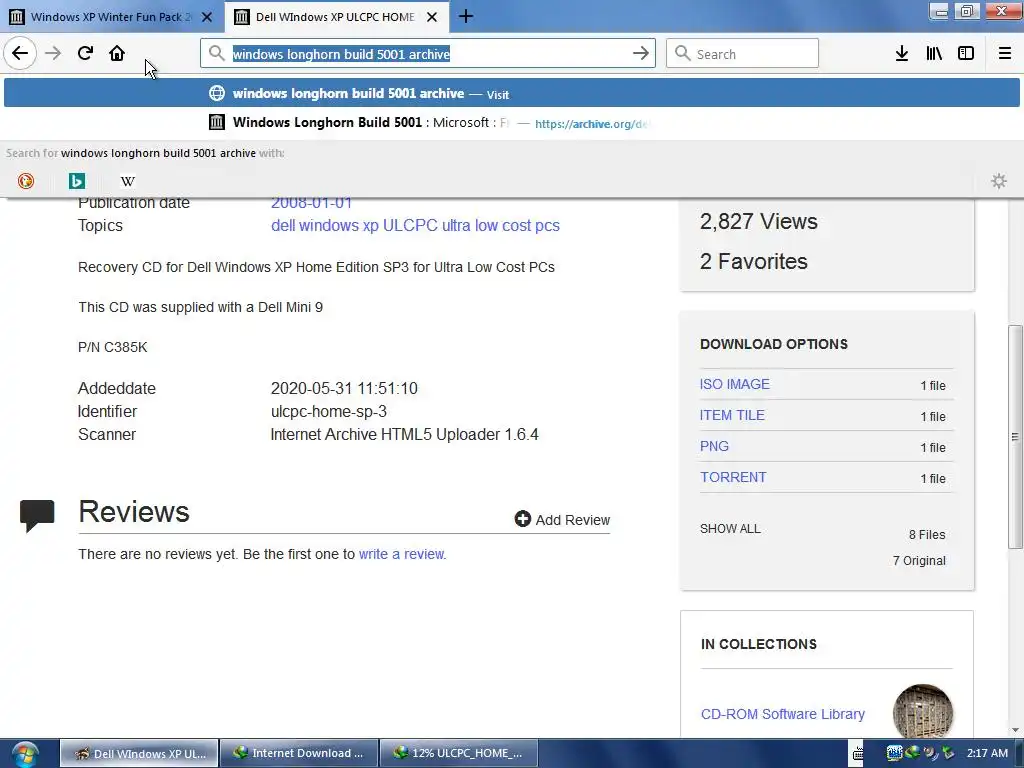Click the '7 Original' count text
1024x768 pixels.
click(919, 560)
